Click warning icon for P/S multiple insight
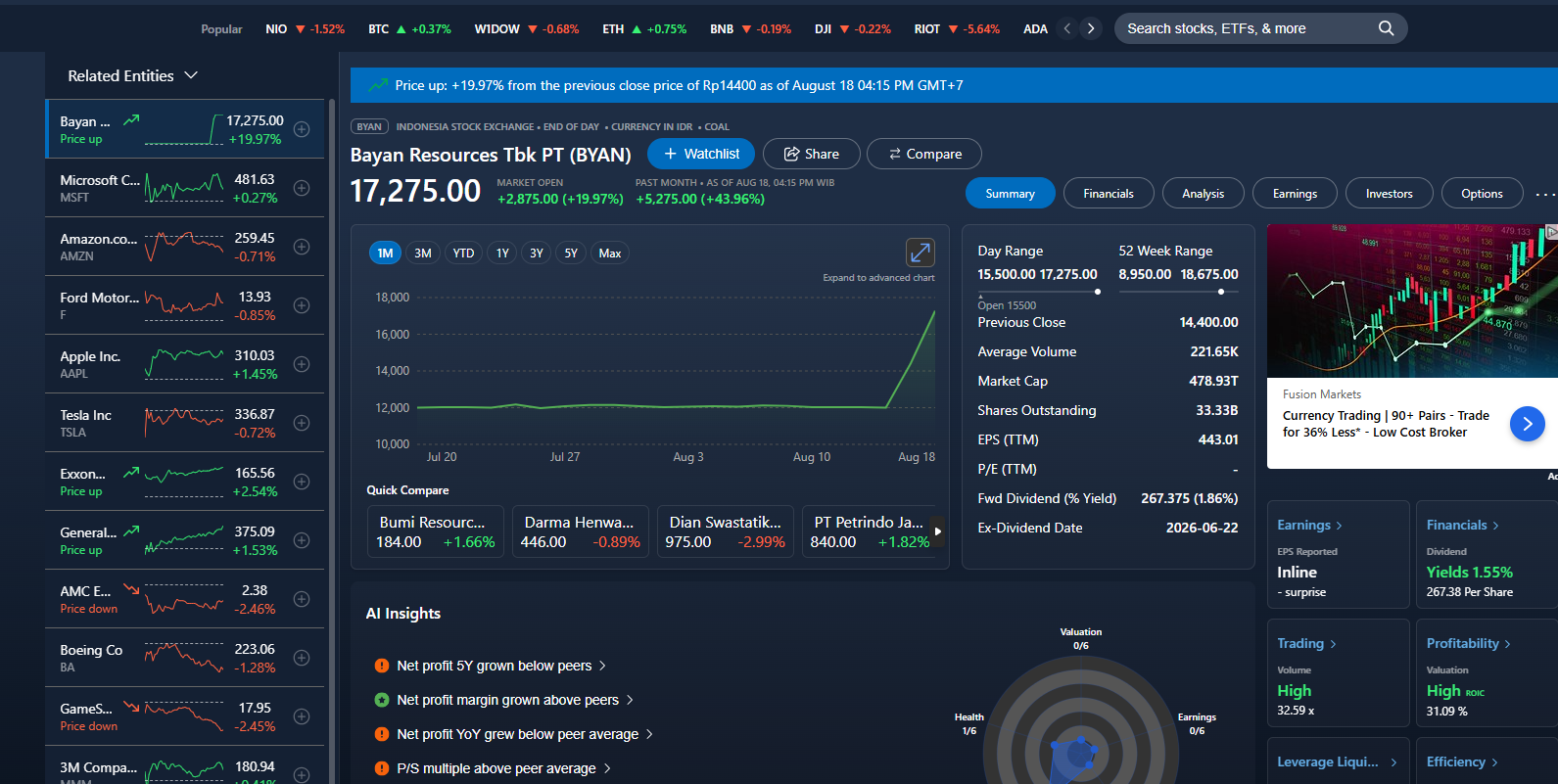1558x784 pixels. click(382, 768)
